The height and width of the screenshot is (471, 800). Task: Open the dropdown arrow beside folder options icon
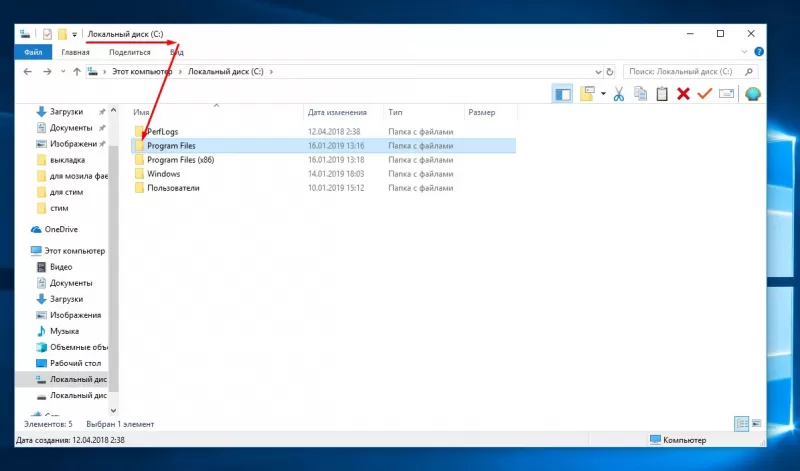[x=603, y=94]
